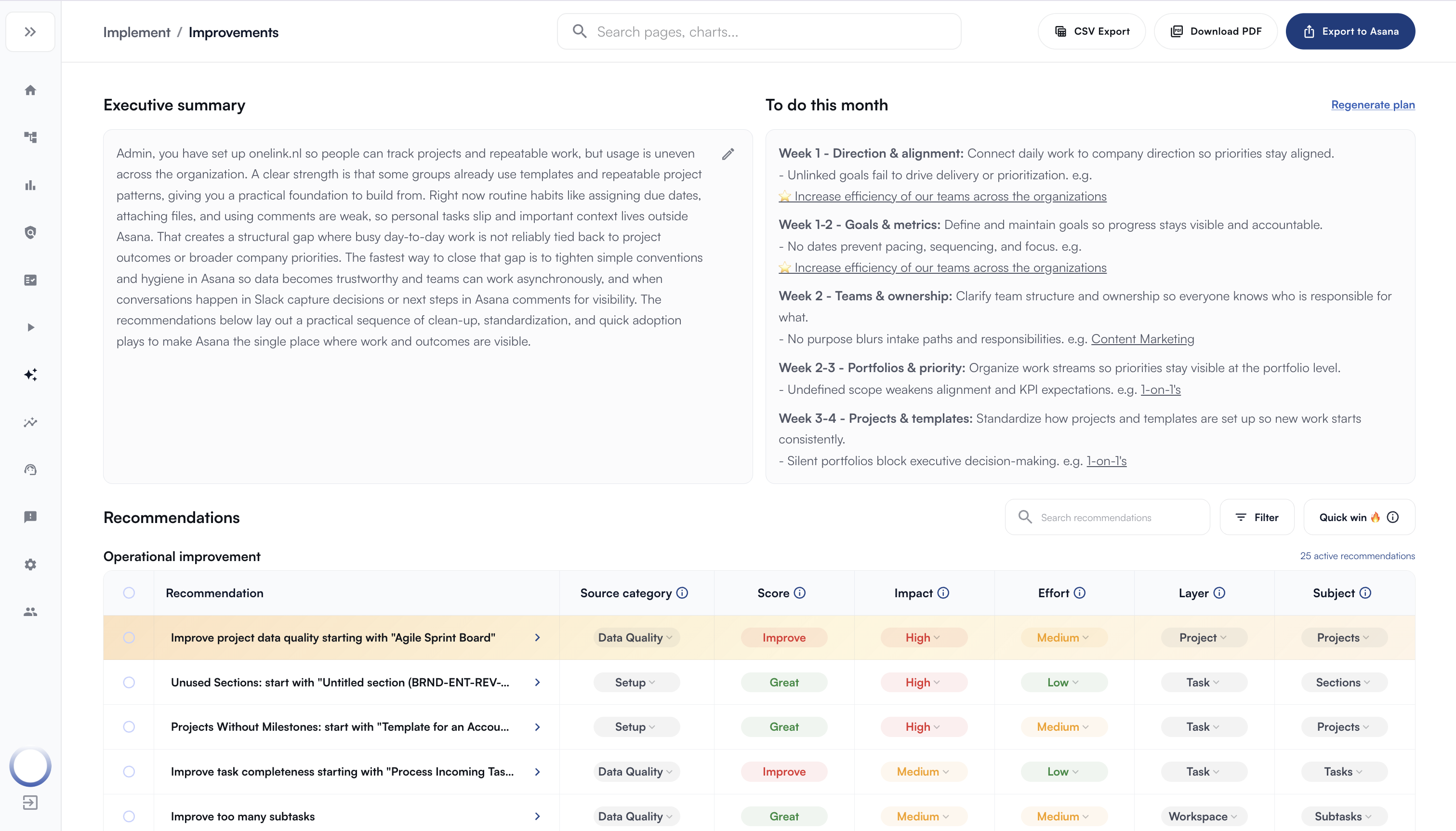Open 1-on-1's link under Projects & templates
Image resolution: width=1456 pixels, height=831 pixels.
[x=1106, y=461]
